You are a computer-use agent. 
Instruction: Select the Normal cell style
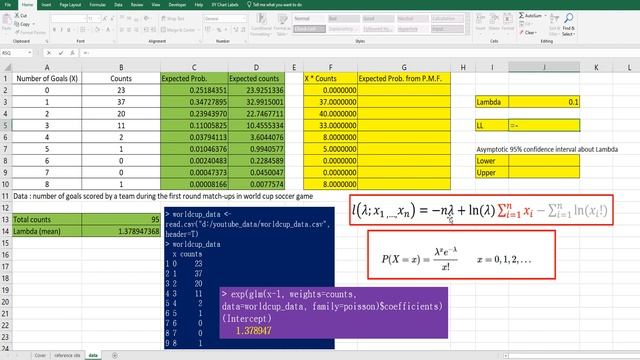coord(309,19)
